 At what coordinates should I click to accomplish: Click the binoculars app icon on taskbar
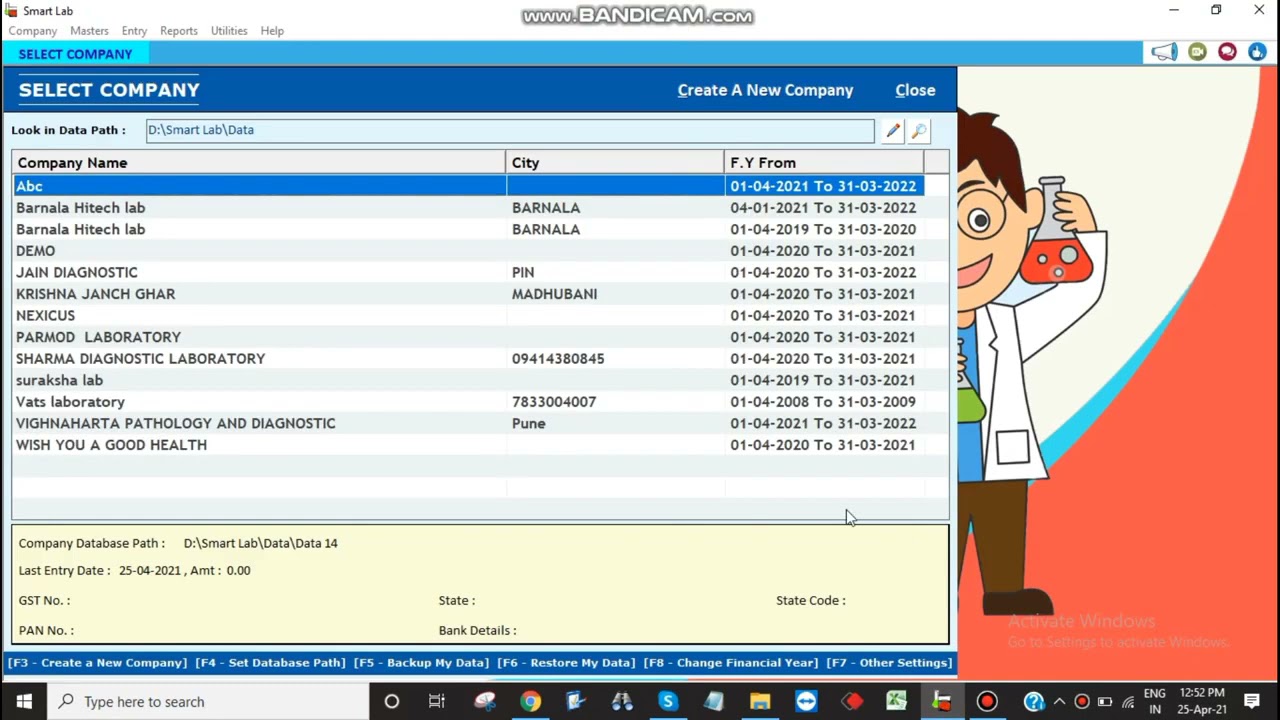(x=622, y=701)
